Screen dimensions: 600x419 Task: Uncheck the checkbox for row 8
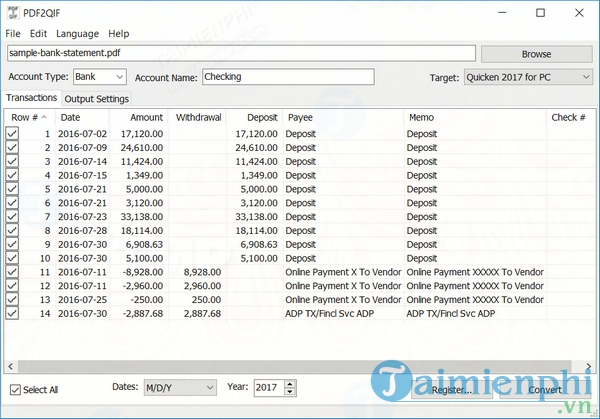click(12, 230)
